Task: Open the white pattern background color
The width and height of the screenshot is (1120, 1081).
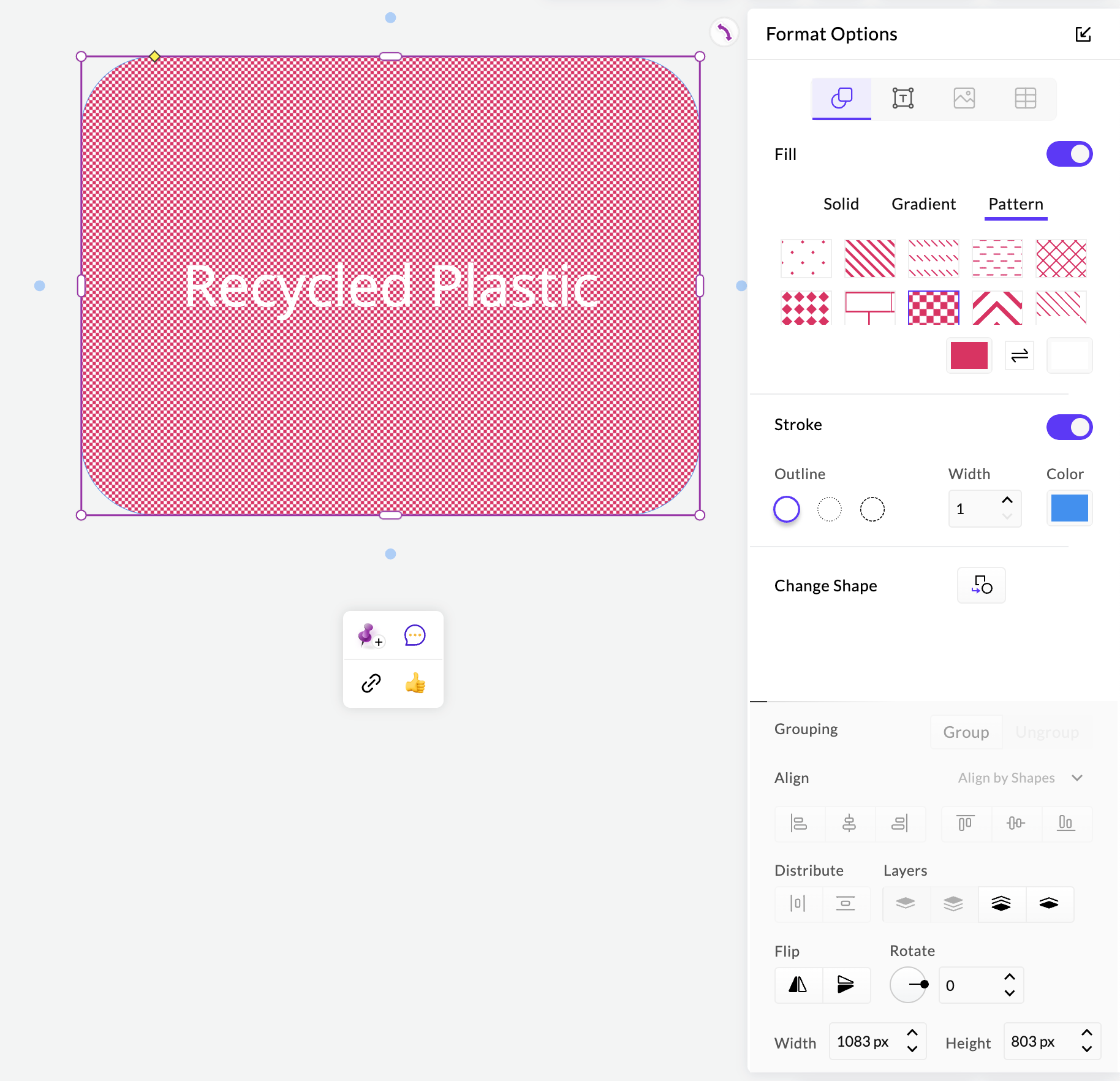Action: [1070, 355]
